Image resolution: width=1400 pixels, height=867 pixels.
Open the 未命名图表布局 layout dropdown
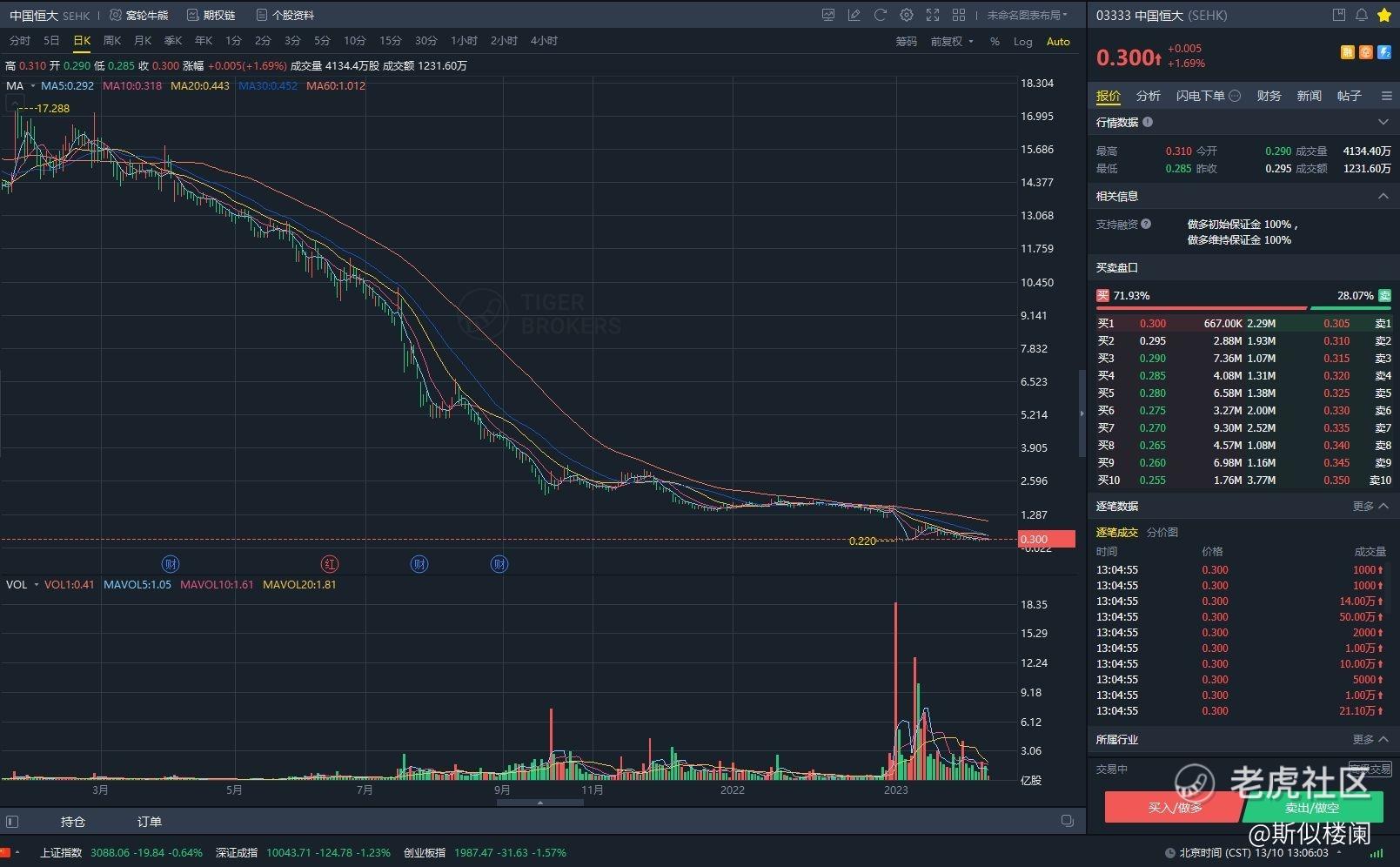click(x=1028, y=15)
